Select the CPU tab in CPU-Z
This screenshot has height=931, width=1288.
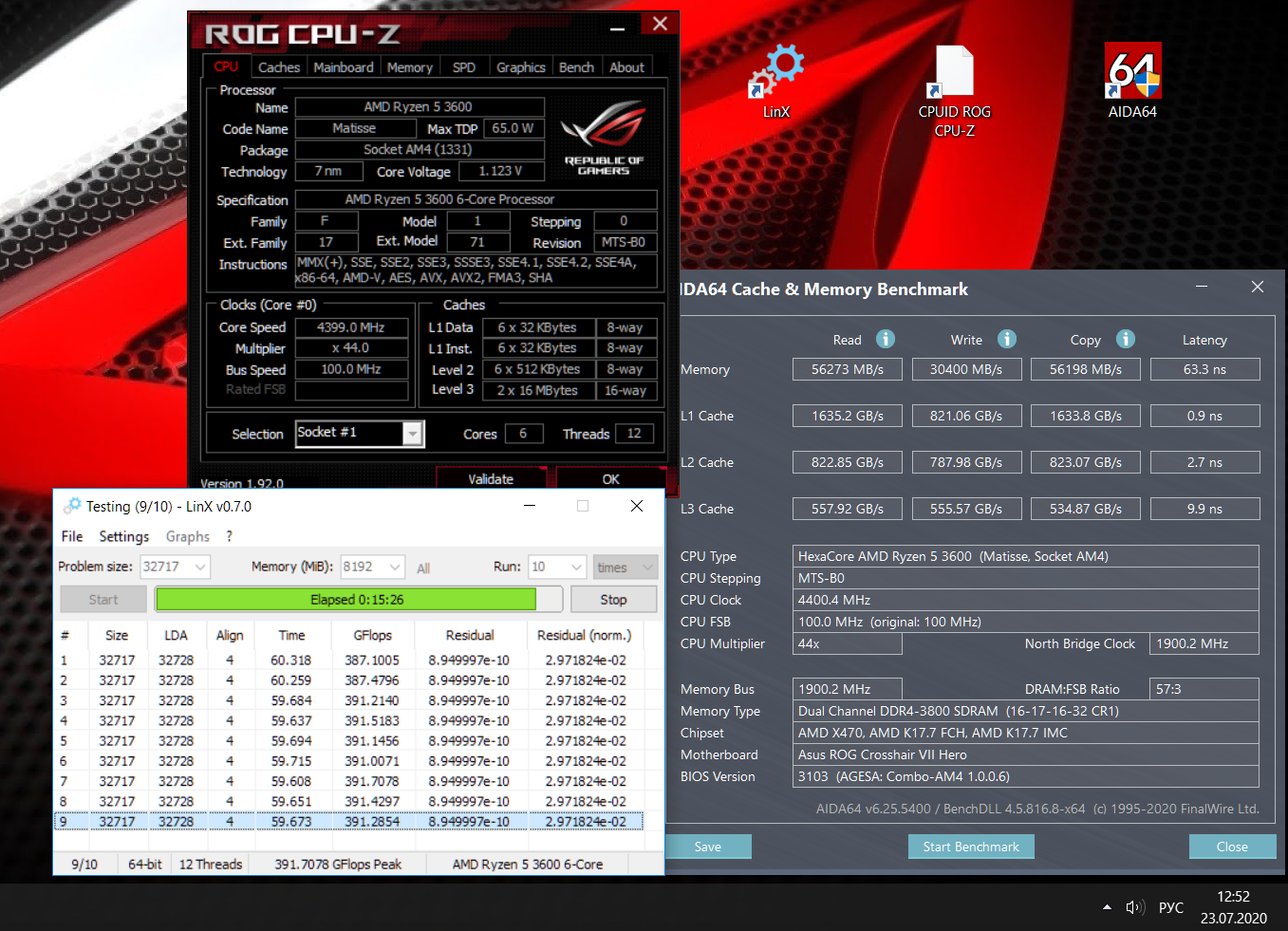point(226,66)
